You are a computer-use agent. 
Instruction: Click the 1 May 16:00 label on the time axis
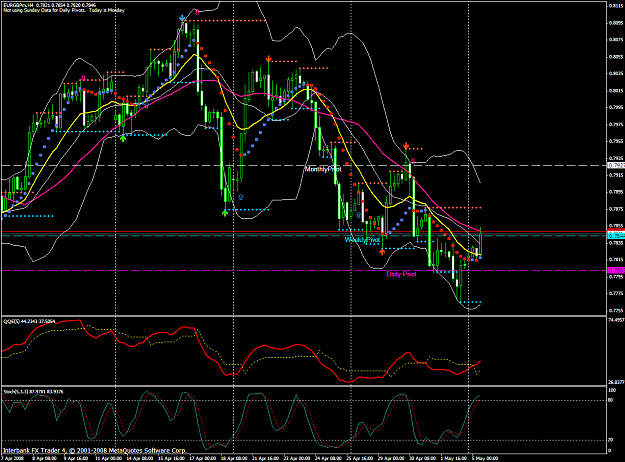pyautogui.click(x=454, y=458)
